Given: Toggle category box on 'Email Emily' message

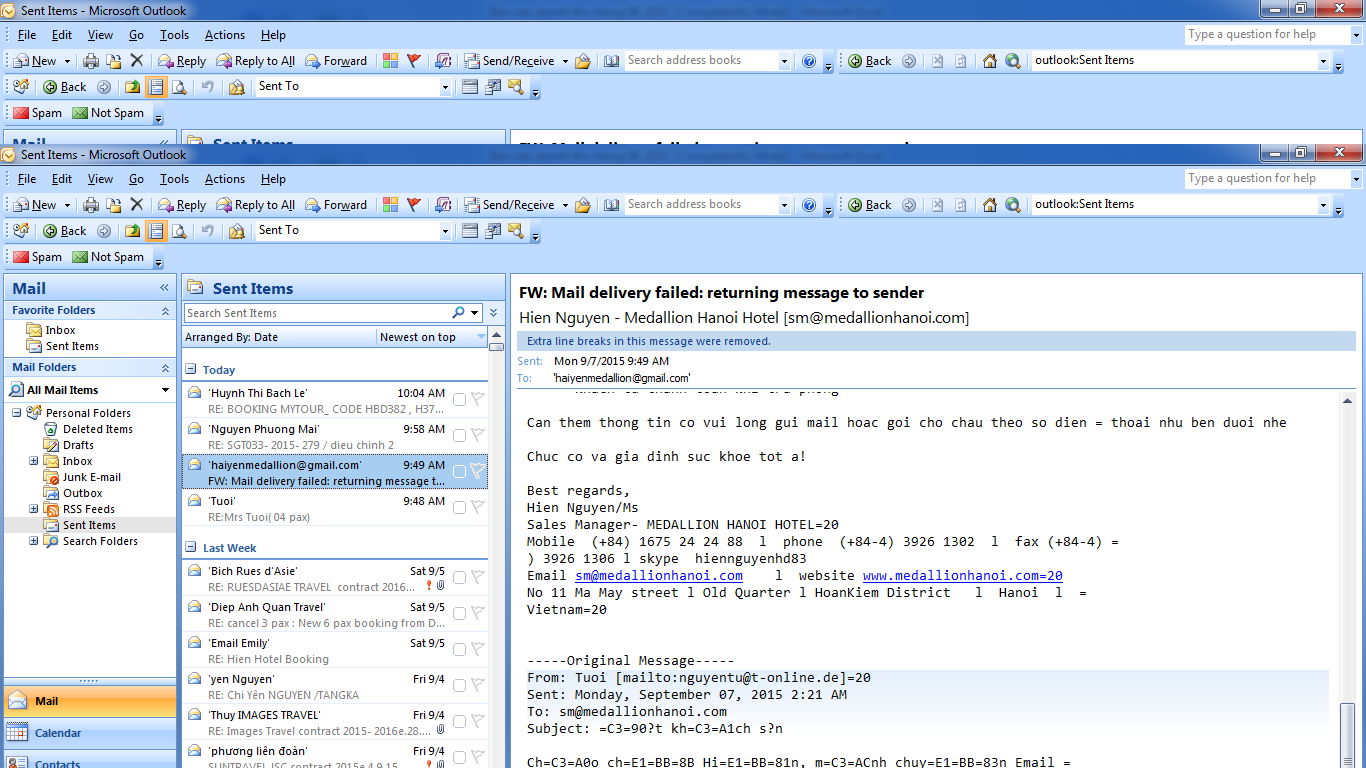Looking at the screenshot, I should [459, 649].
